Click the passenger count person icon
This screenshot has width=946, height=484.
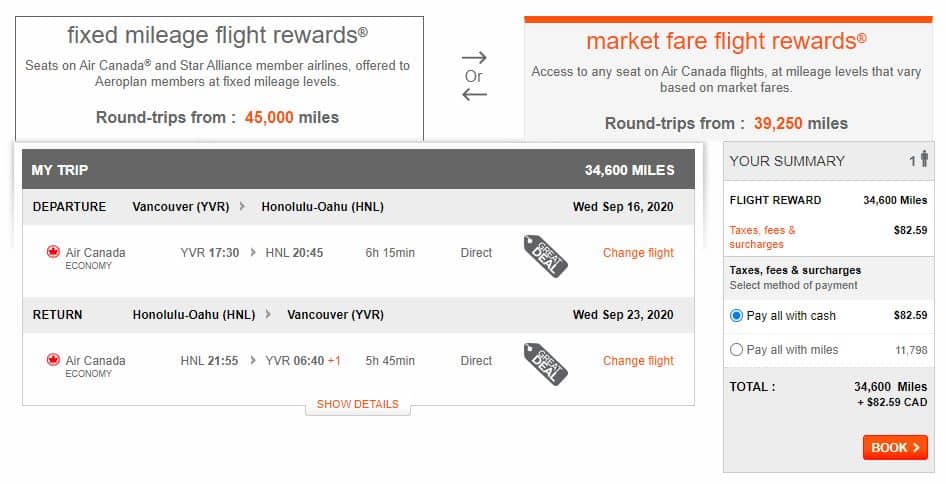click(924, 159)
